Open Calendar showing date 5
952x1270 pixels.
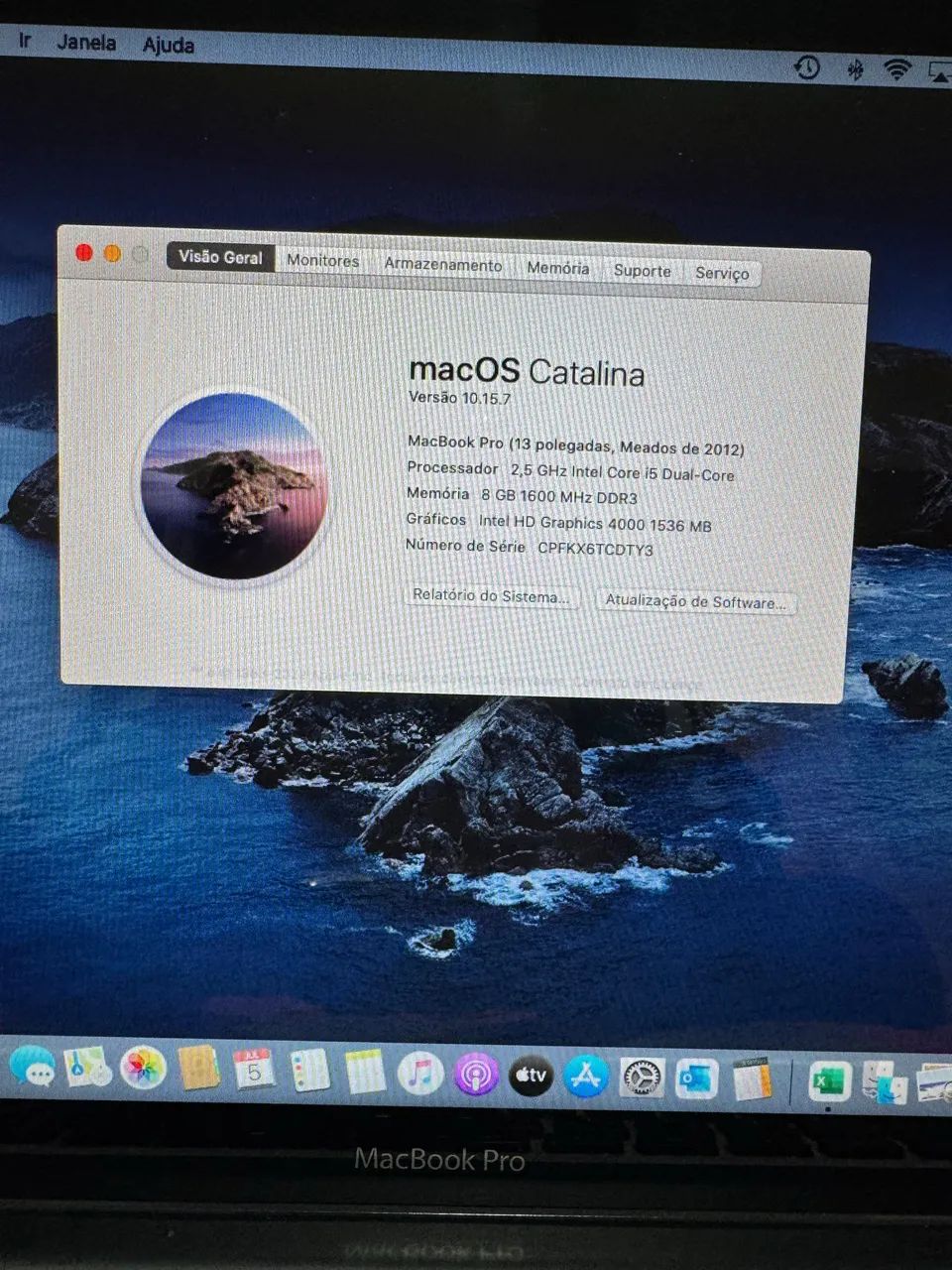tap(254, 1071)
